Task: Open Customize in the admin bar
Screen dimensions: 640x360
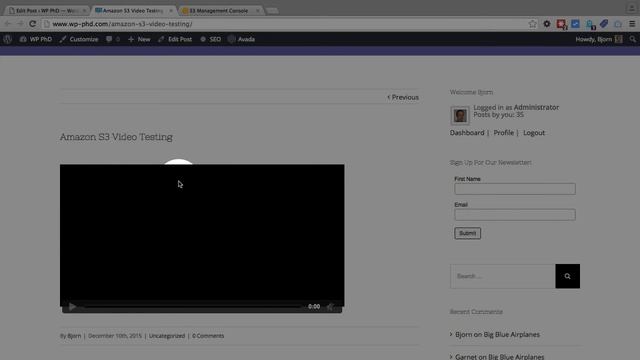Action: click(79, 39)
